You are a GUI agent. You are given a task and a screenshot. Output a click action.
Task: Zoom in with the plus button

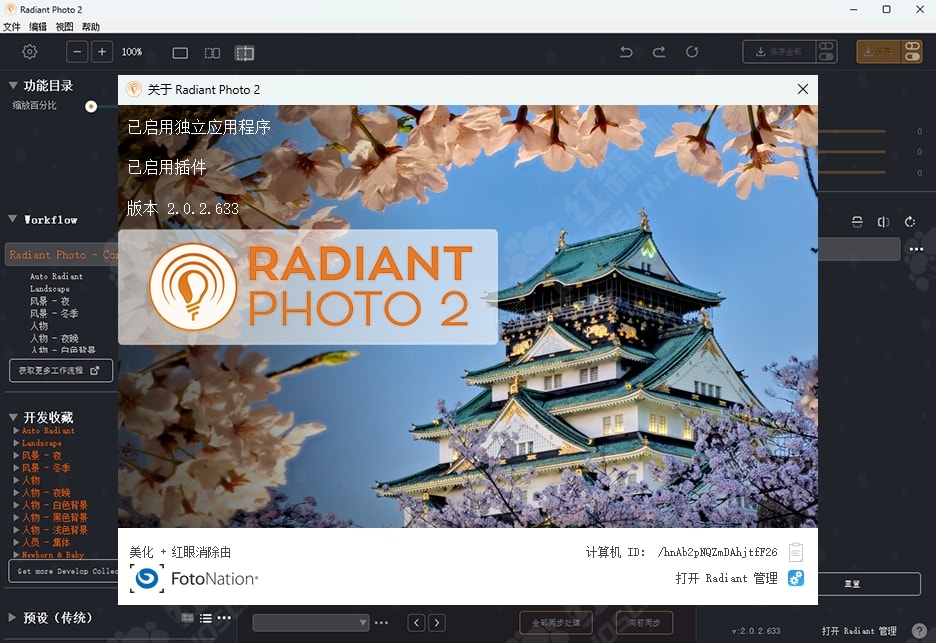tap(102, 52)
